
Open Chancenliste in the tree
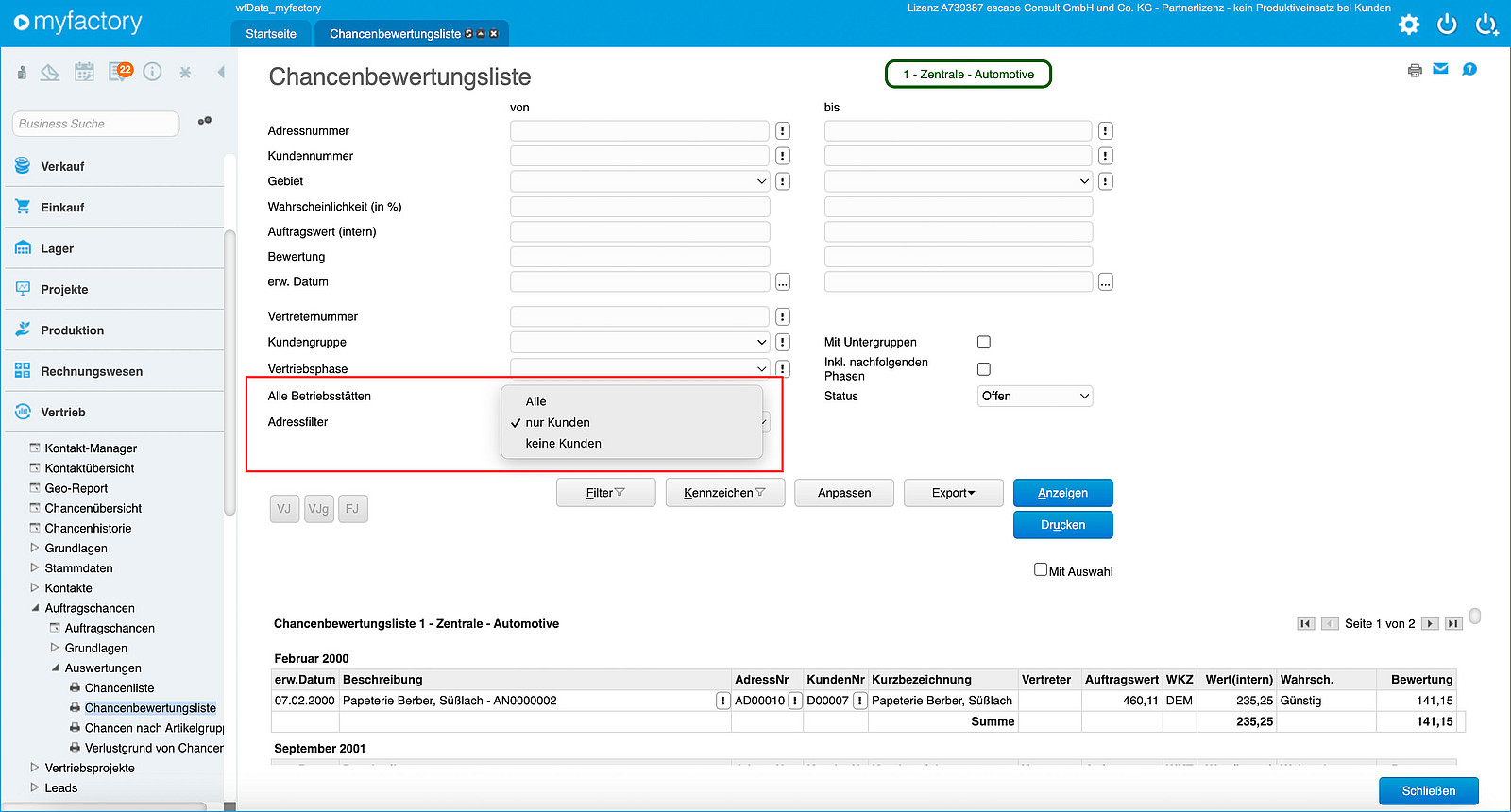pos(119,688)
